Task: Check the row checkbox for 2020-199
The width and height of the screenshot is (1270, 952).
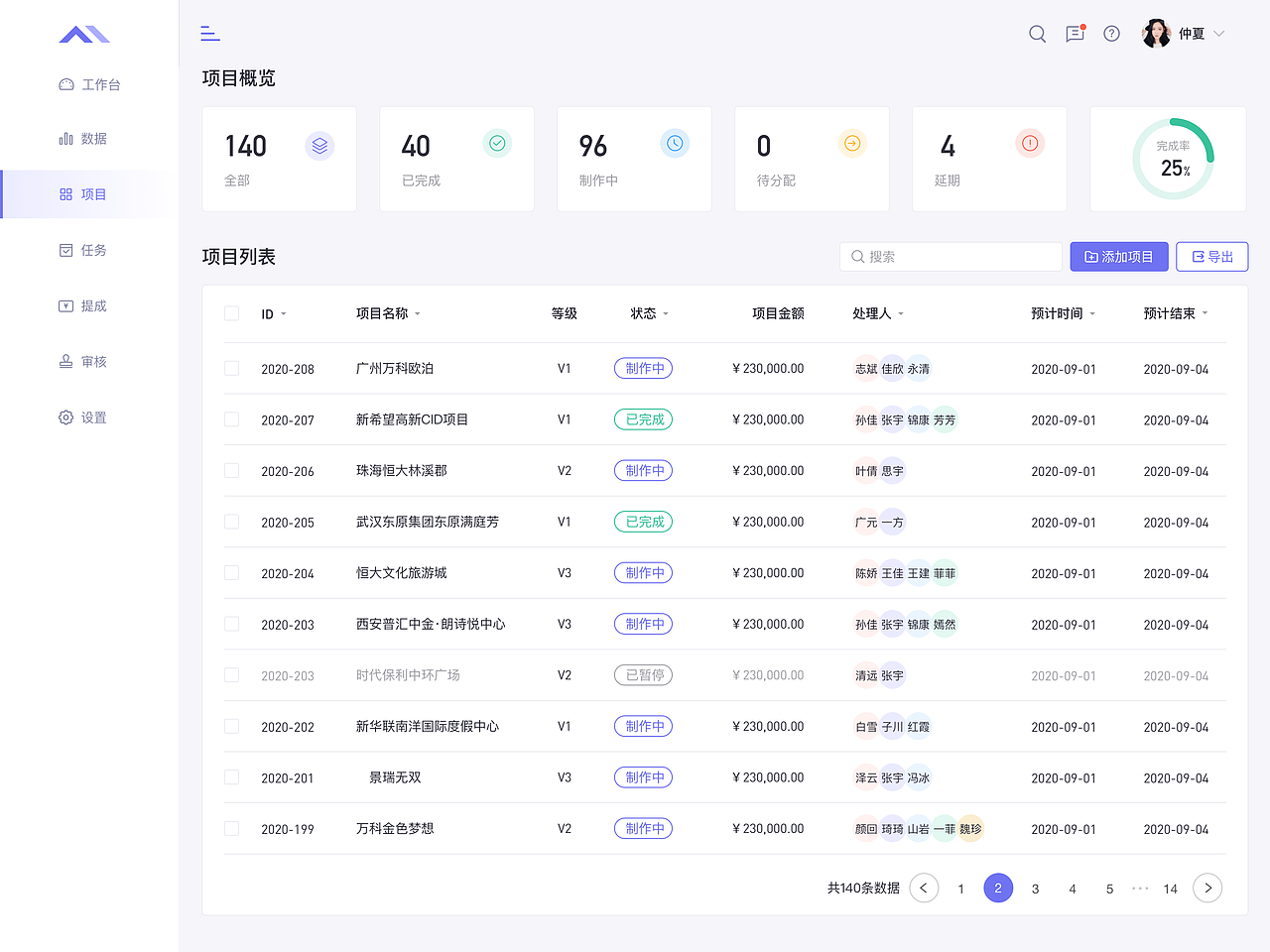Action: pyautogui.click(x=232, y=828)
